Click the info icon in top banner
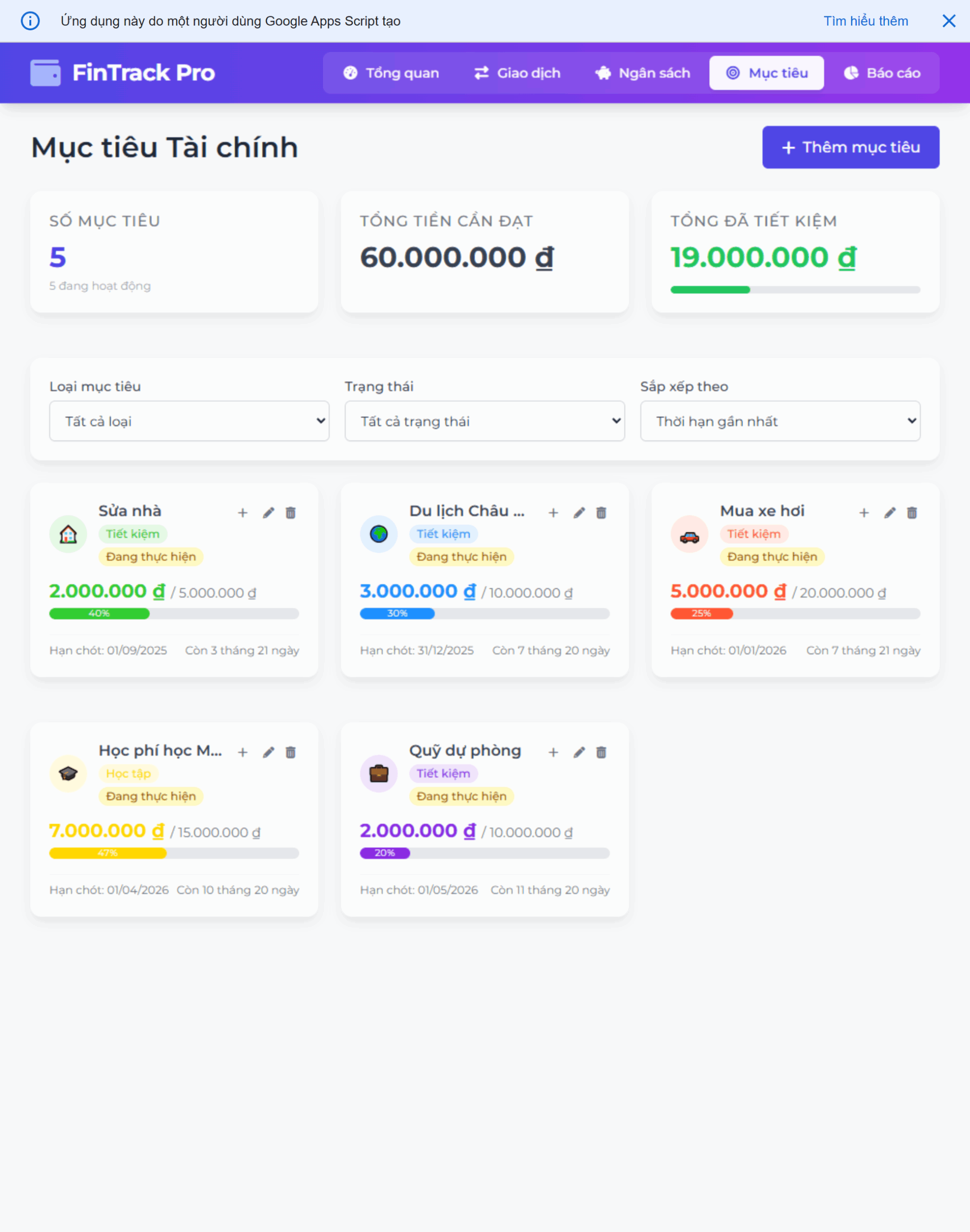This screenshot has height=1232, width=970. coord(30,21)
